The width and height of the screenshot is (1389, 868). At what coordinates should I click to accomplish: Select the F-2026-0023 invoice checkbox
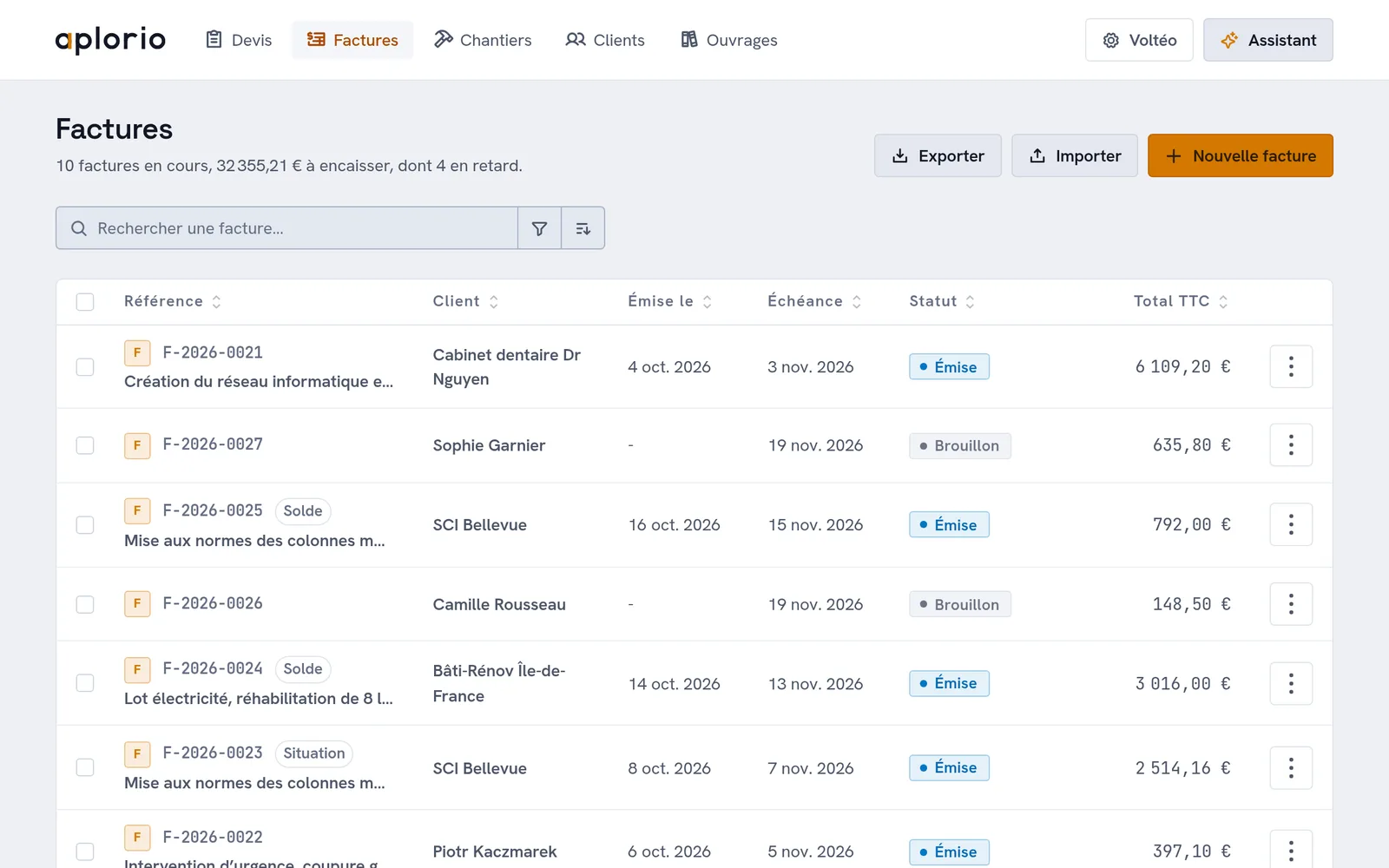(85, 767)
